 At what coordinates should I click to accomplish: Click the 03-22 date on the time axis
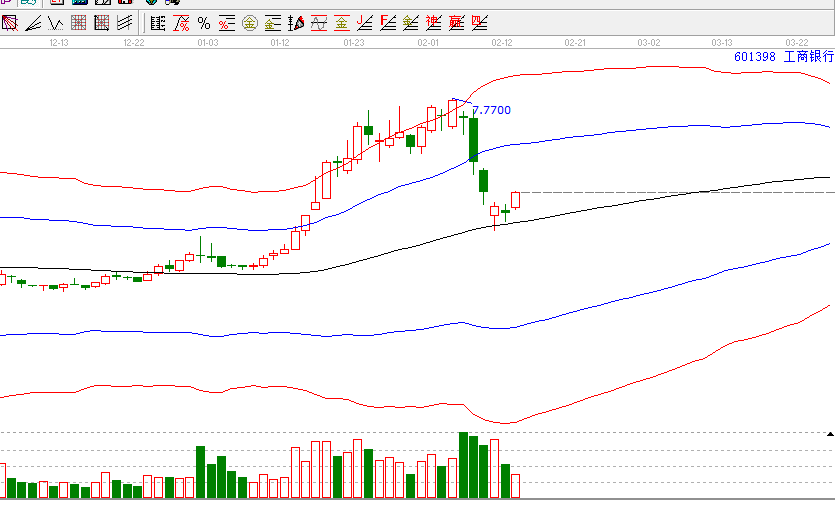click(797, 43)
